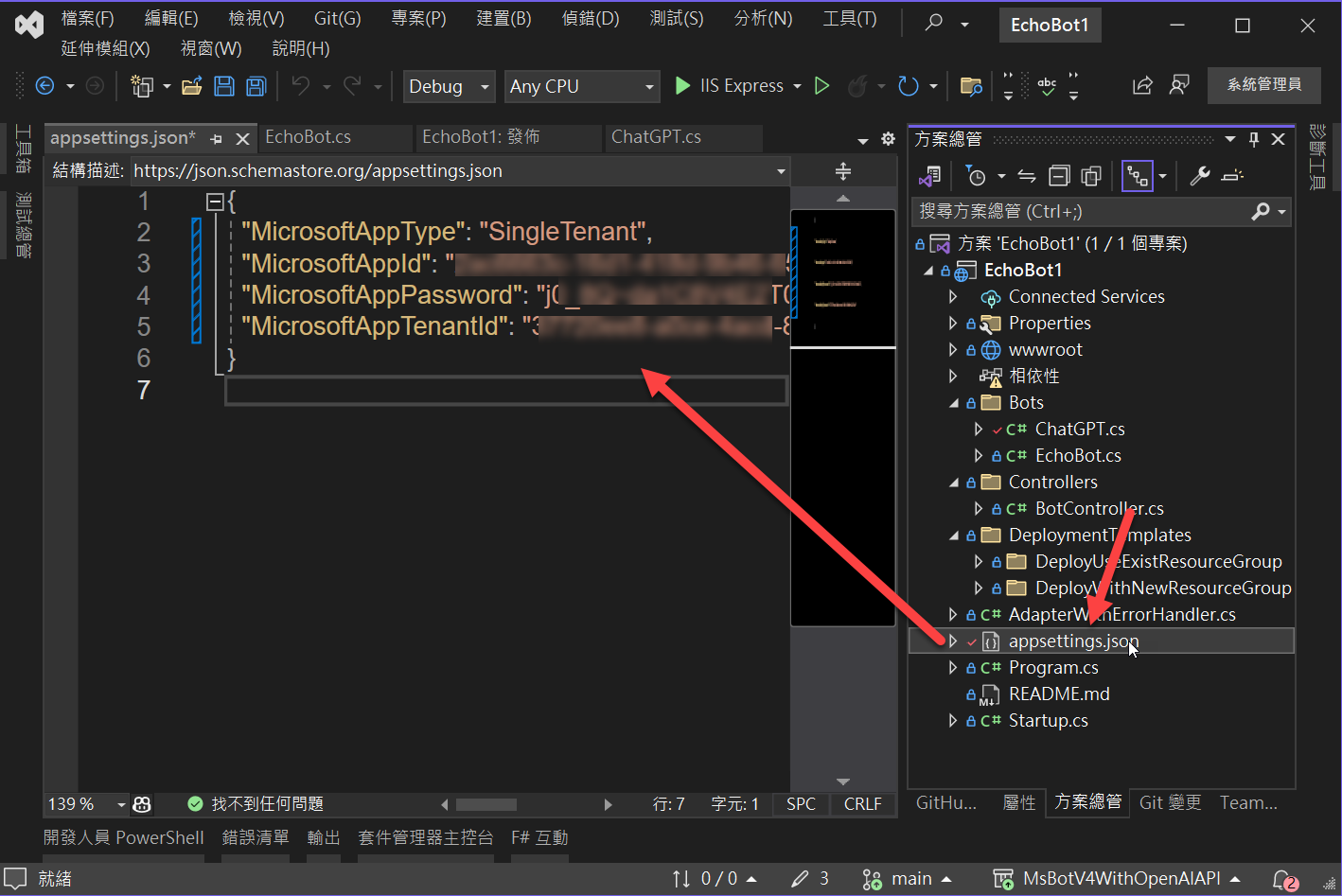Click the Send Feedback person icon

click(x=1179, y=85)
